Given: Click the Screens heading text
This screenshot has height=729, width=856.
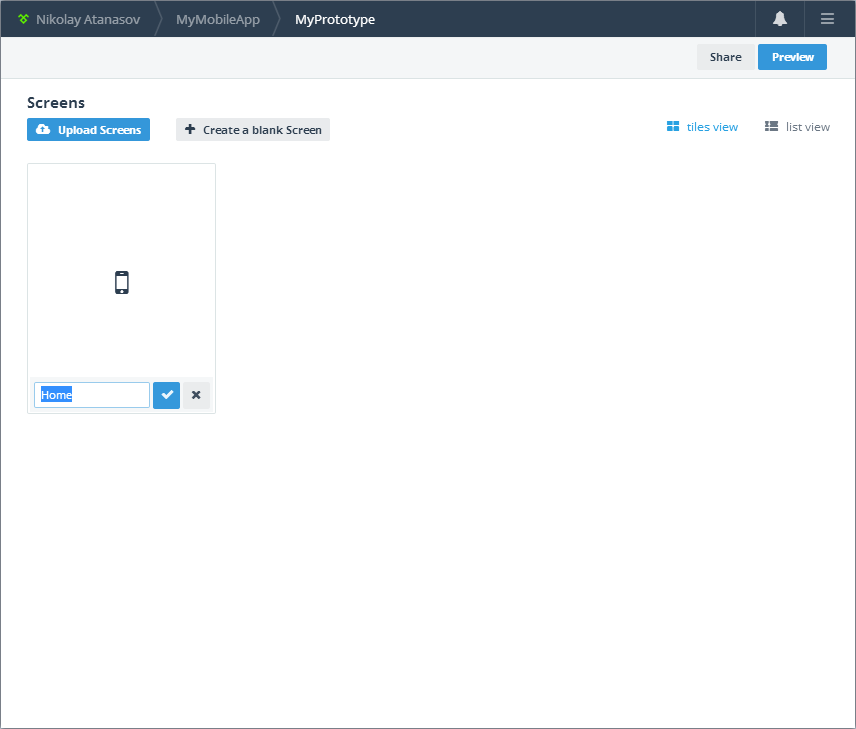Looking at the screenshot, I should tap(56, 103).
